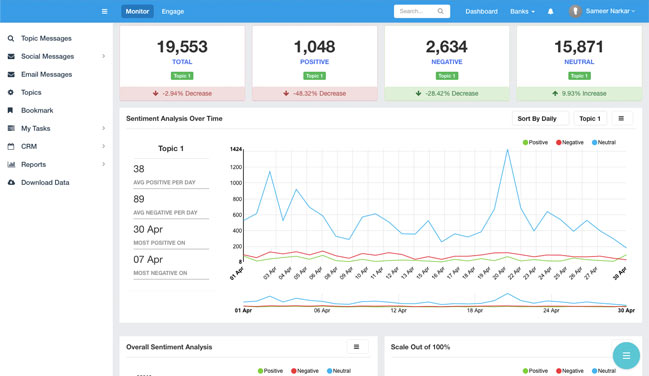Toggle Positive series in chart legend
649x376 pixels.
[535, 142]
